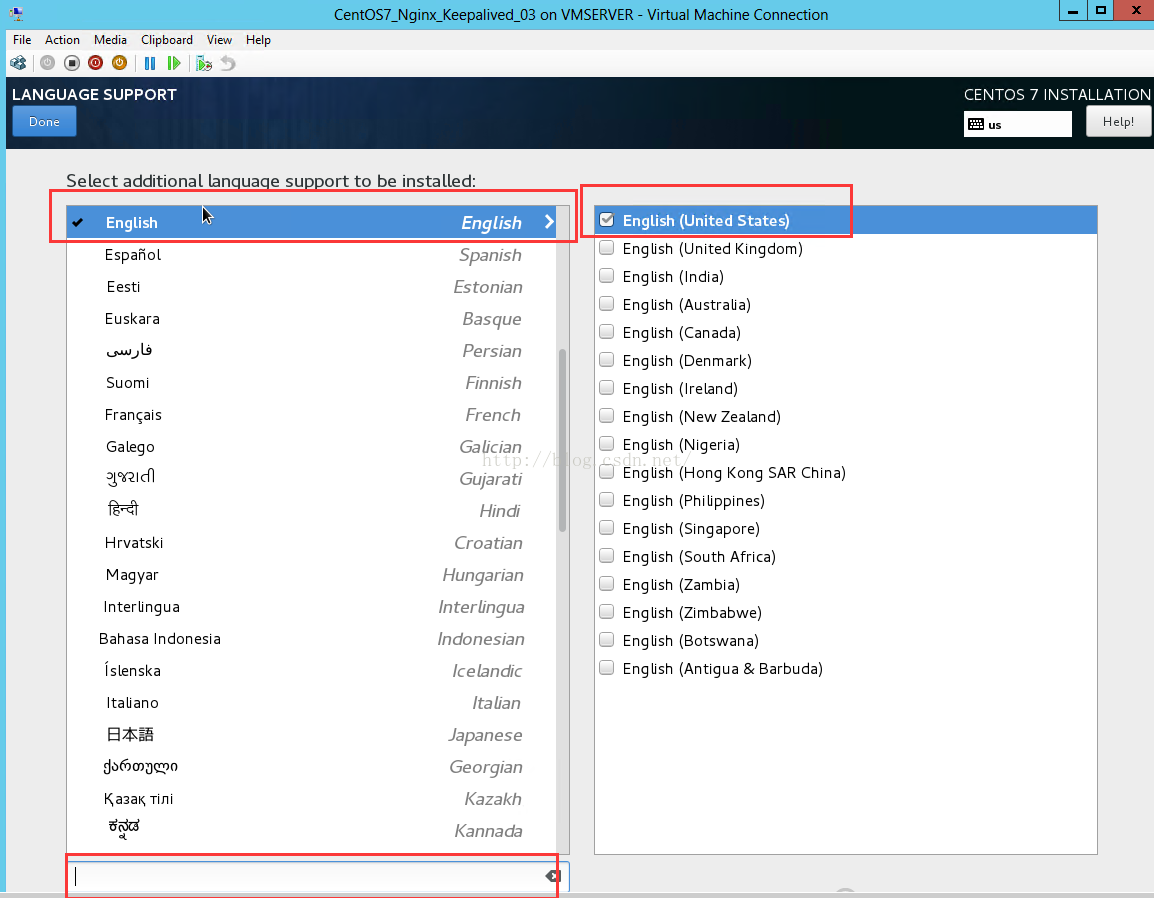Choose the Interlingua language row

[312, 607]
